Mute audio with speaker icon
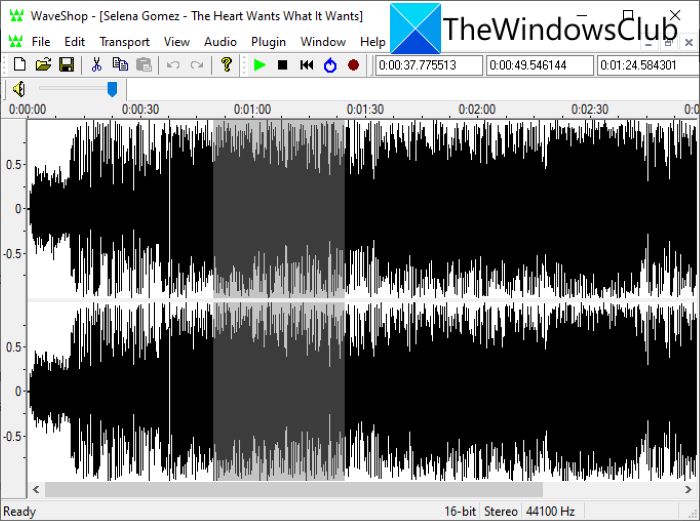This screenshot has height=521, width=700. pyautogui.click(x=20, y=89)
